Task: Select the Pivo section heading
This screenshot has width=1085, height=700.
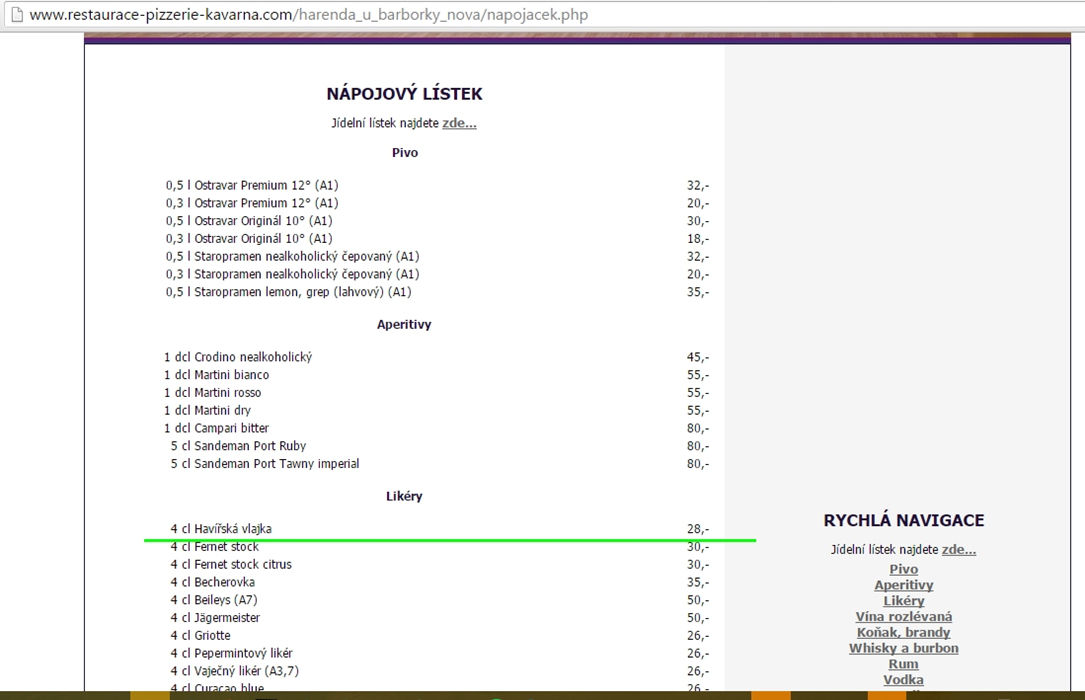Action: click(x=405, y=153)
